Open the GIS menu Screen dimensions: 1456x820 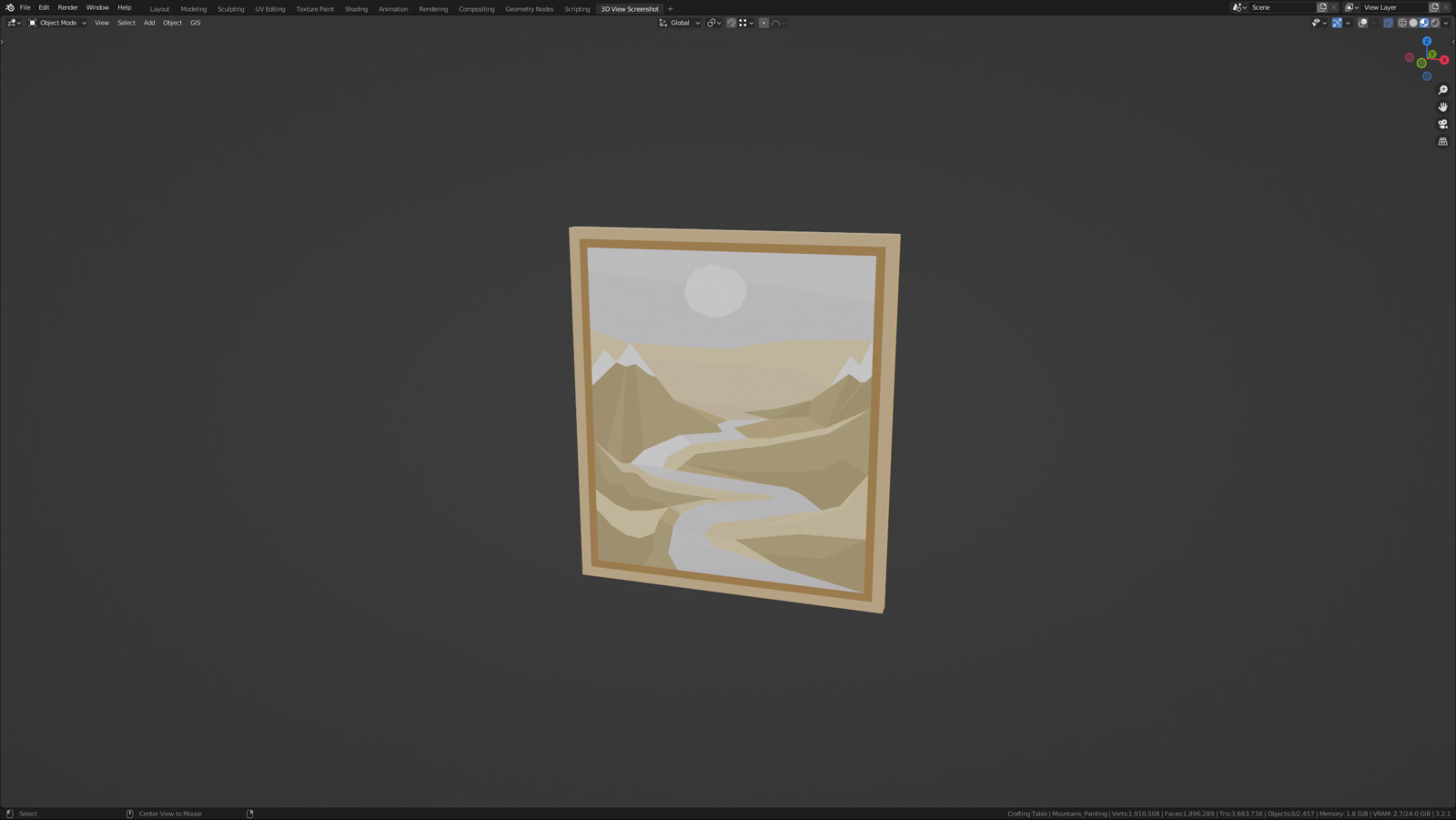point(196,23)
